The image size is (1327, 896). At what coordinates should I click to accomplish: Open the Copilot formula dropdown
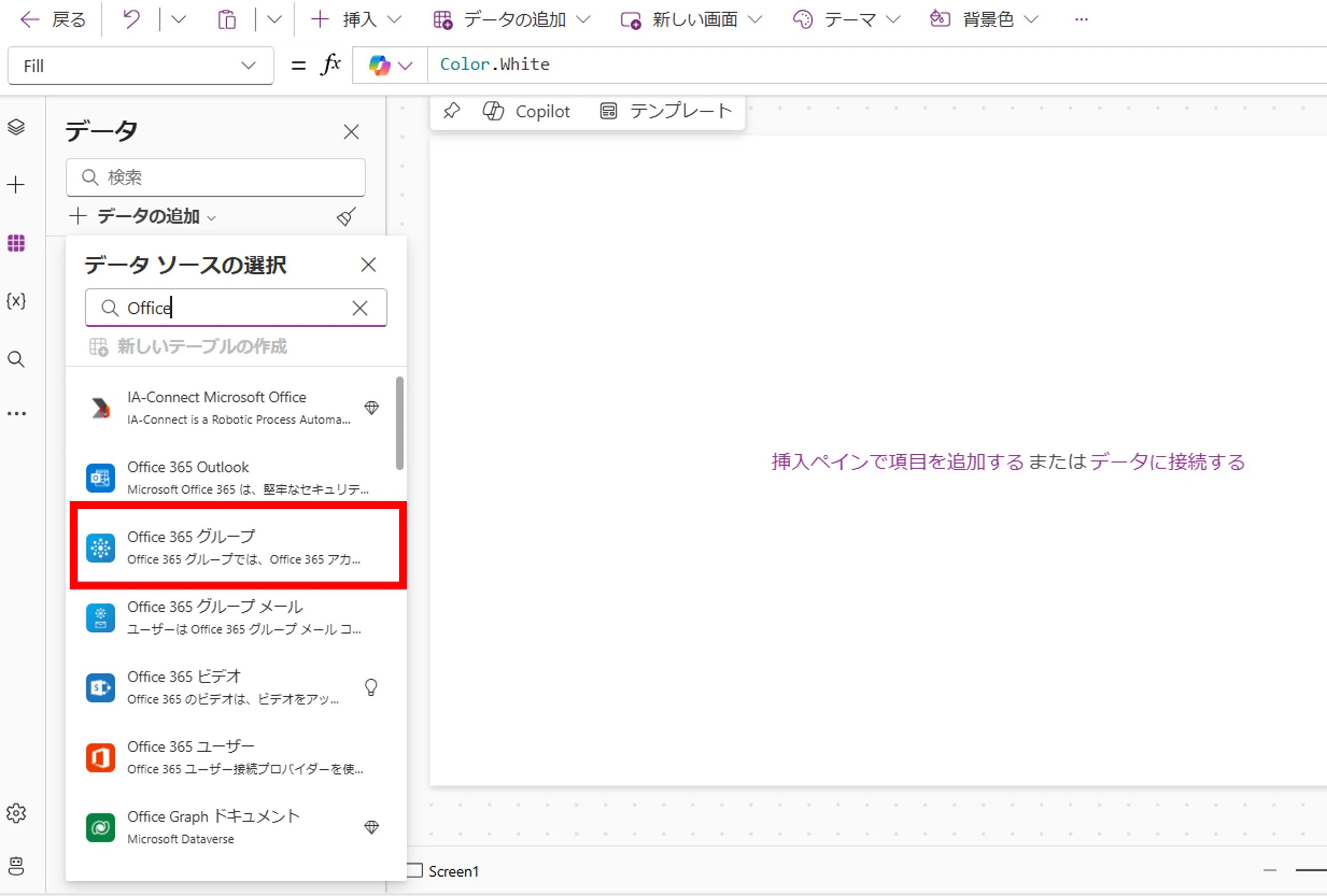coord(390,66)
